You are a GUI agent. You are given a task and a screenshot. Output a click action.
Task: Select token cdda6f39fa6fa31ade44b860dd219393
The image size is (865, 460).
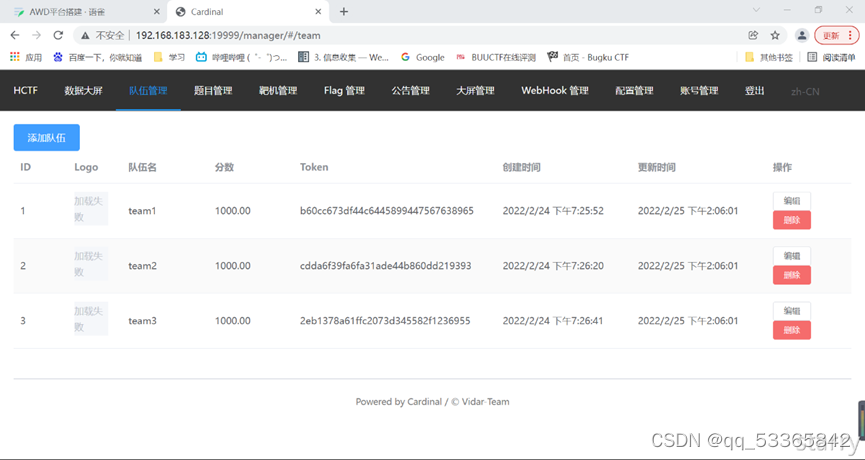(386, 266)
